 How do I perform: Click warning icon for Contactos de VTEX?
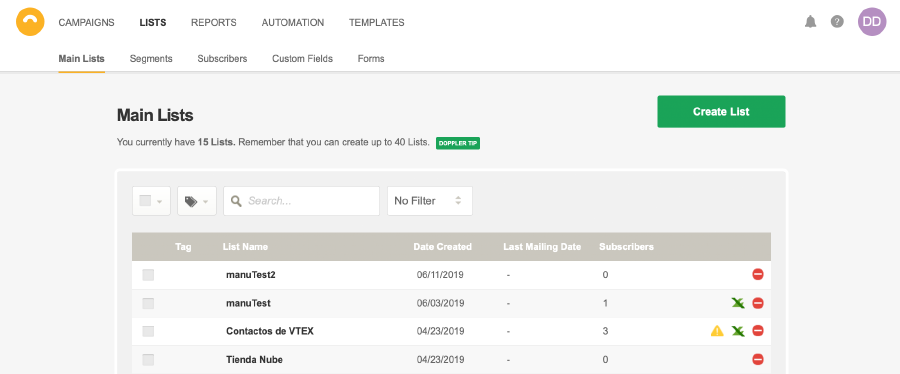pyautogui.click(x=717, y=331)
